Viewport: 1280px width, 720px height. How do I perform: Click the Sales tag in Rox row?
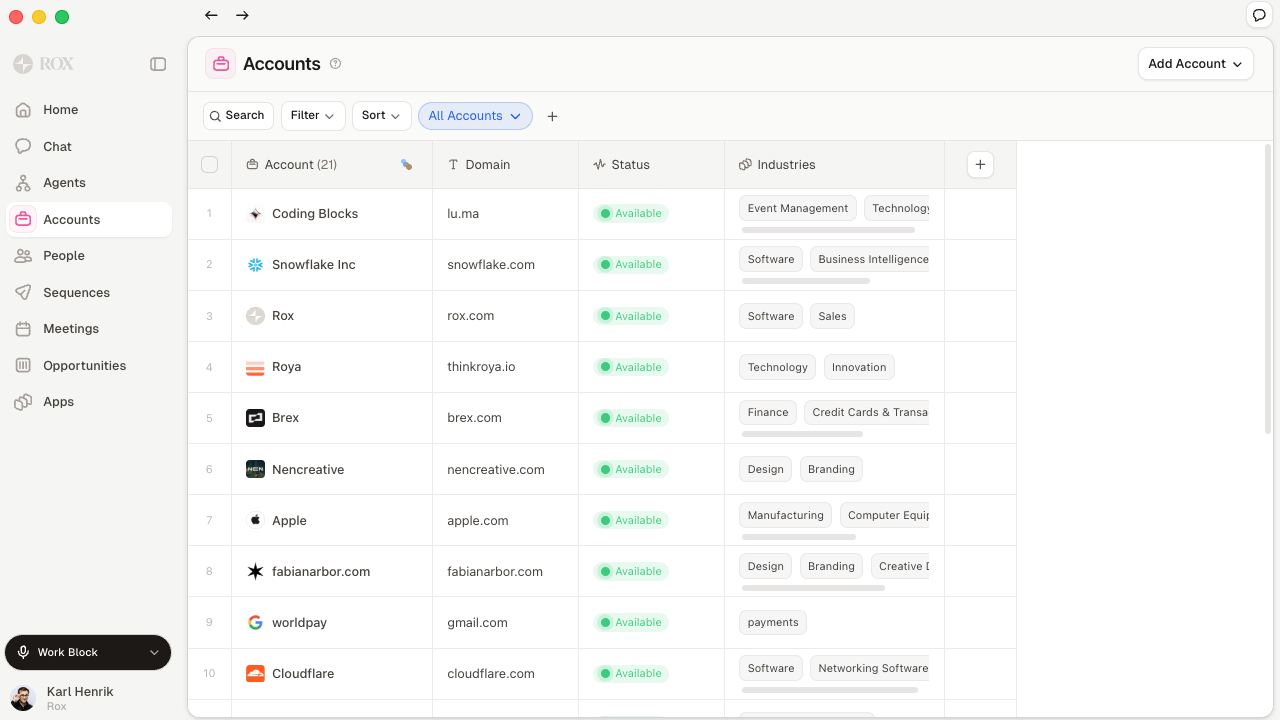click(x=832, y=316)
